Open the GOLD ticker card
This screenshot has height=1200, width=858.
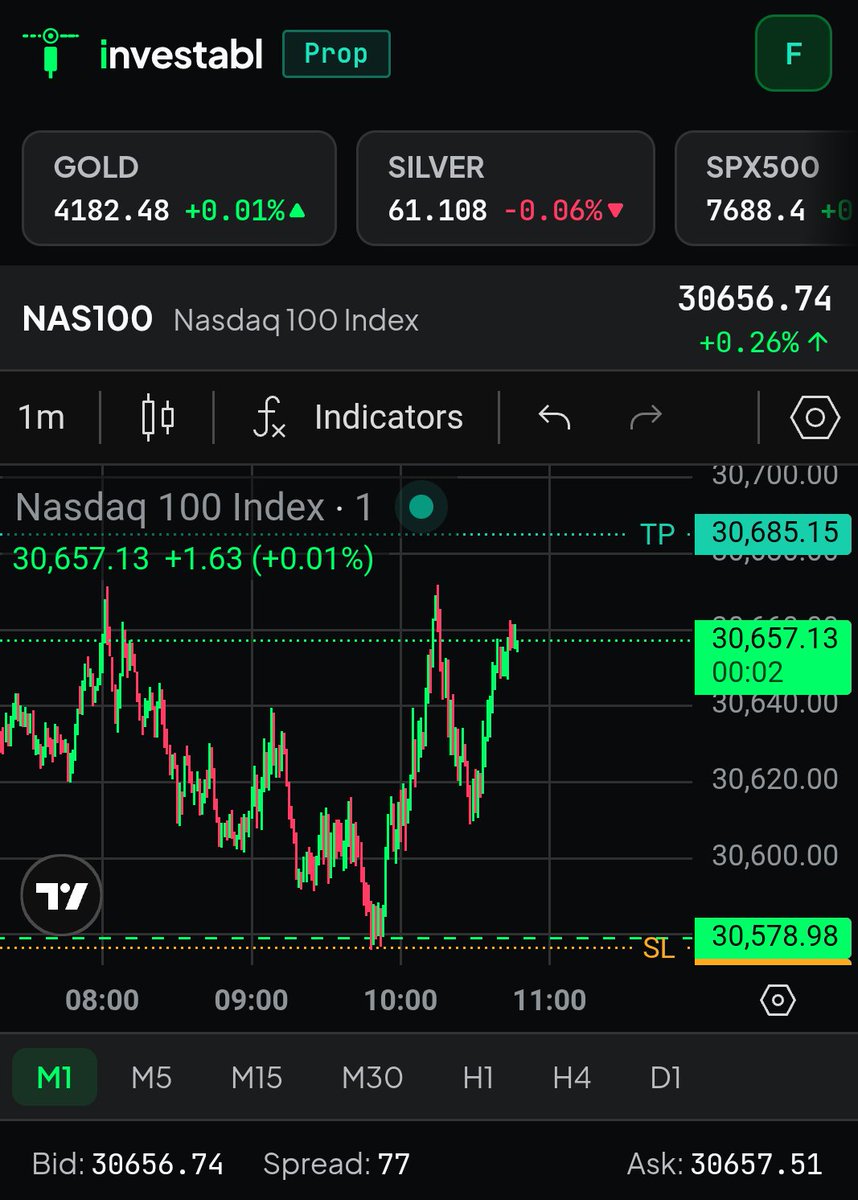[179, 188]
